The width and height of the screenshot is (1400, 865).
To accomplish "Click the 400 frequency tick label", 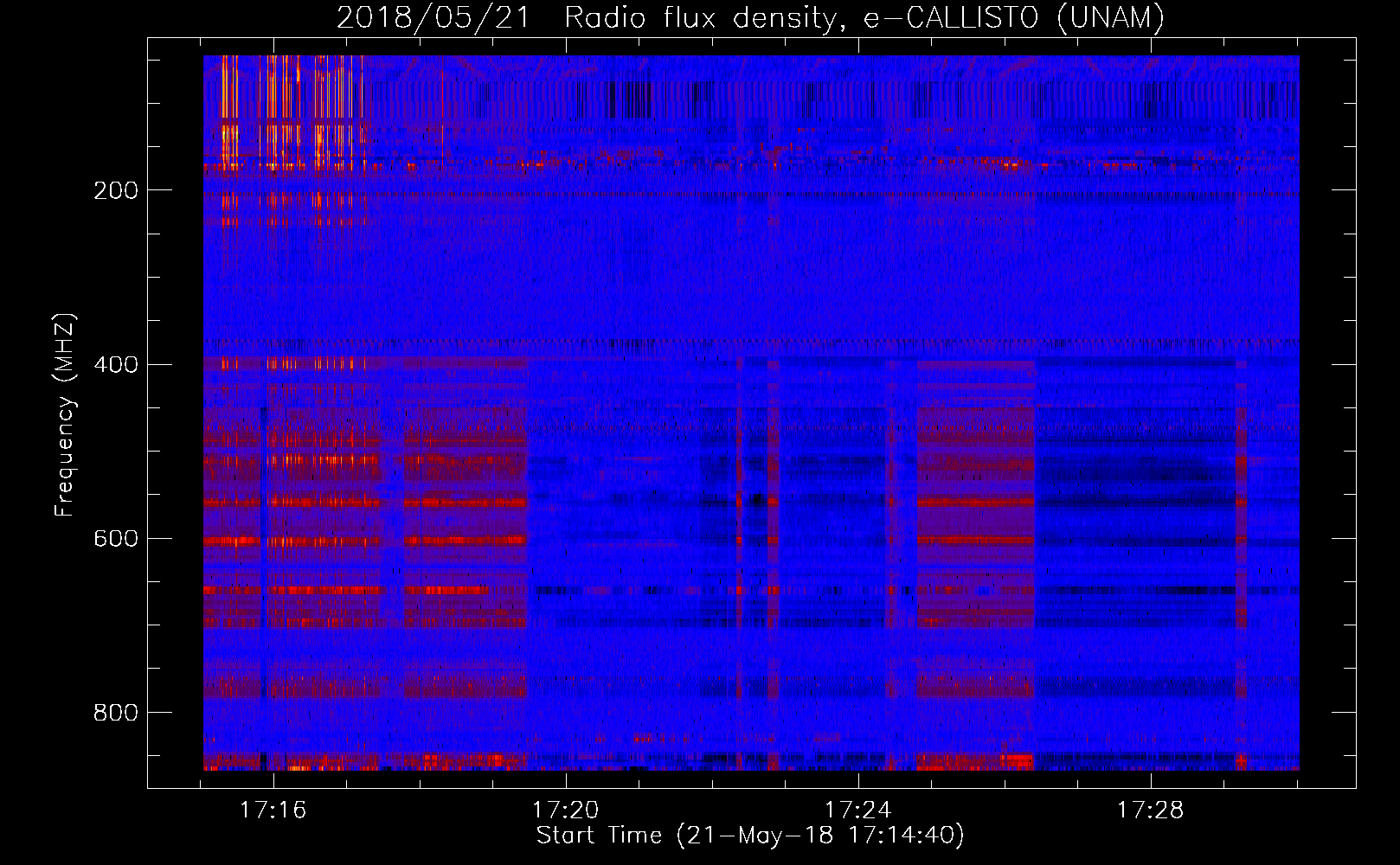I will coord(116,364).
